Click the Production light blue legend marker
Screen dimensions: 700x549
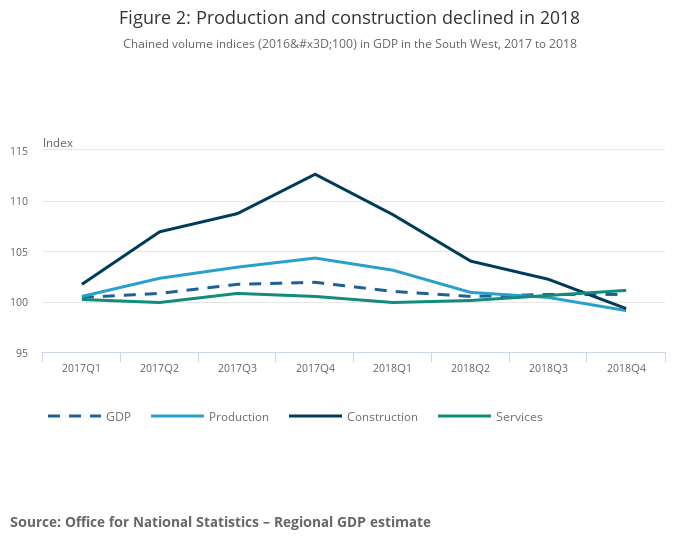(179, 416)
